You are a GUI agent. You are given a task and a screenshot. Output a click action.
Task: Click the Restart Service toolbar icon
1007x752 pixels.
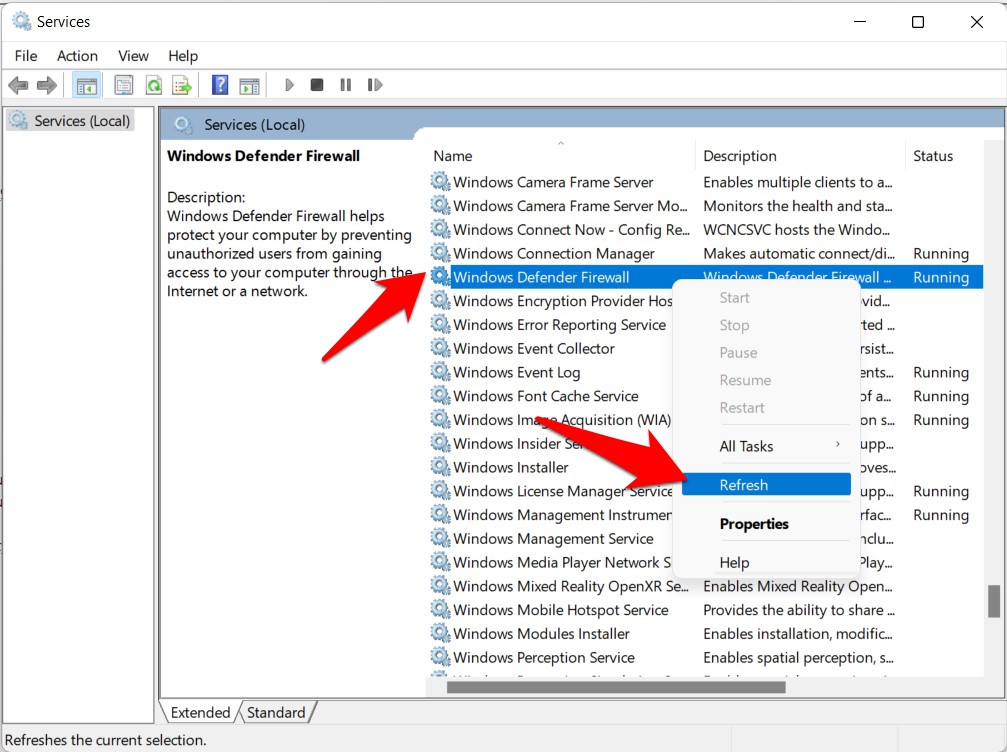375,85
